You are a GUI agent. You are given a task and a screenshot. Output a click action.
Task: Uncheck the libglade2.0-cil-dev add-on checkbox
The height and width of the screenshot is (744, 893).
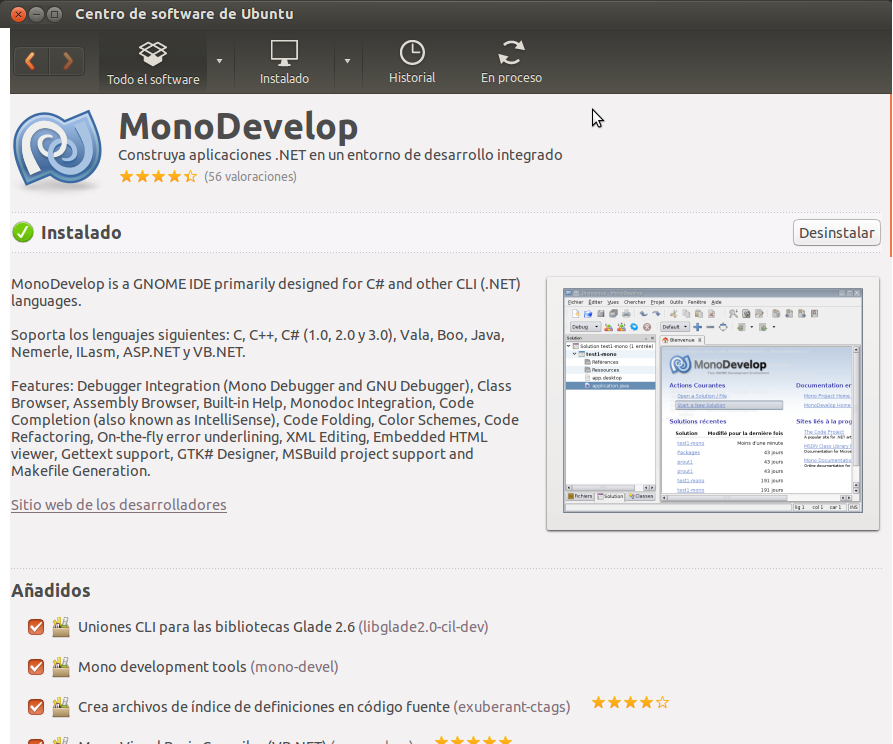(x=36, y=627)
